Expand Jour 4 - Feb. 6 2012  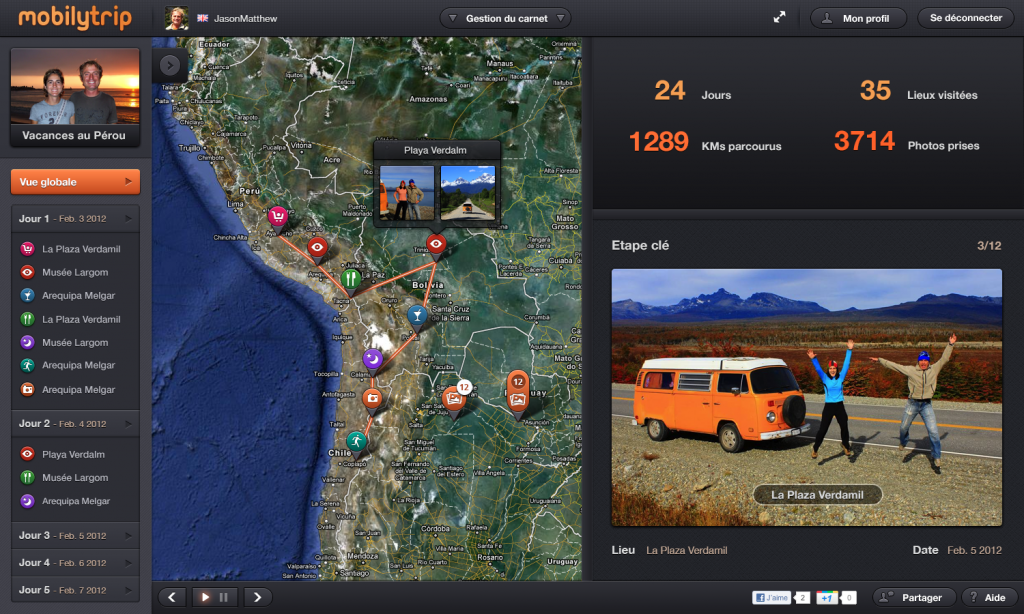click(x=75, y=562)
